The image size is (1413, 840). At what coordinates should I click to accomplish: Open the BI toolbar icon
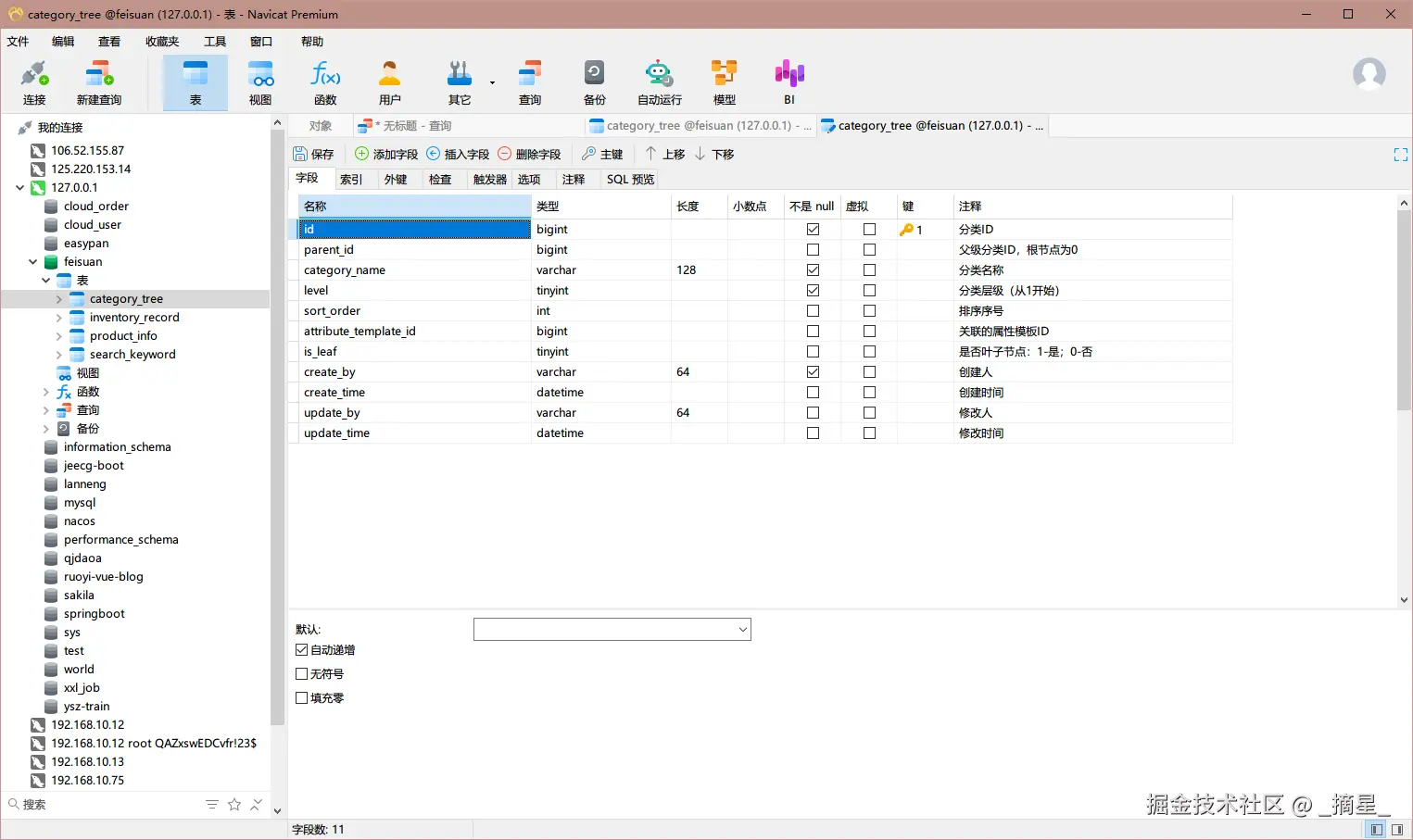(789, 82)
